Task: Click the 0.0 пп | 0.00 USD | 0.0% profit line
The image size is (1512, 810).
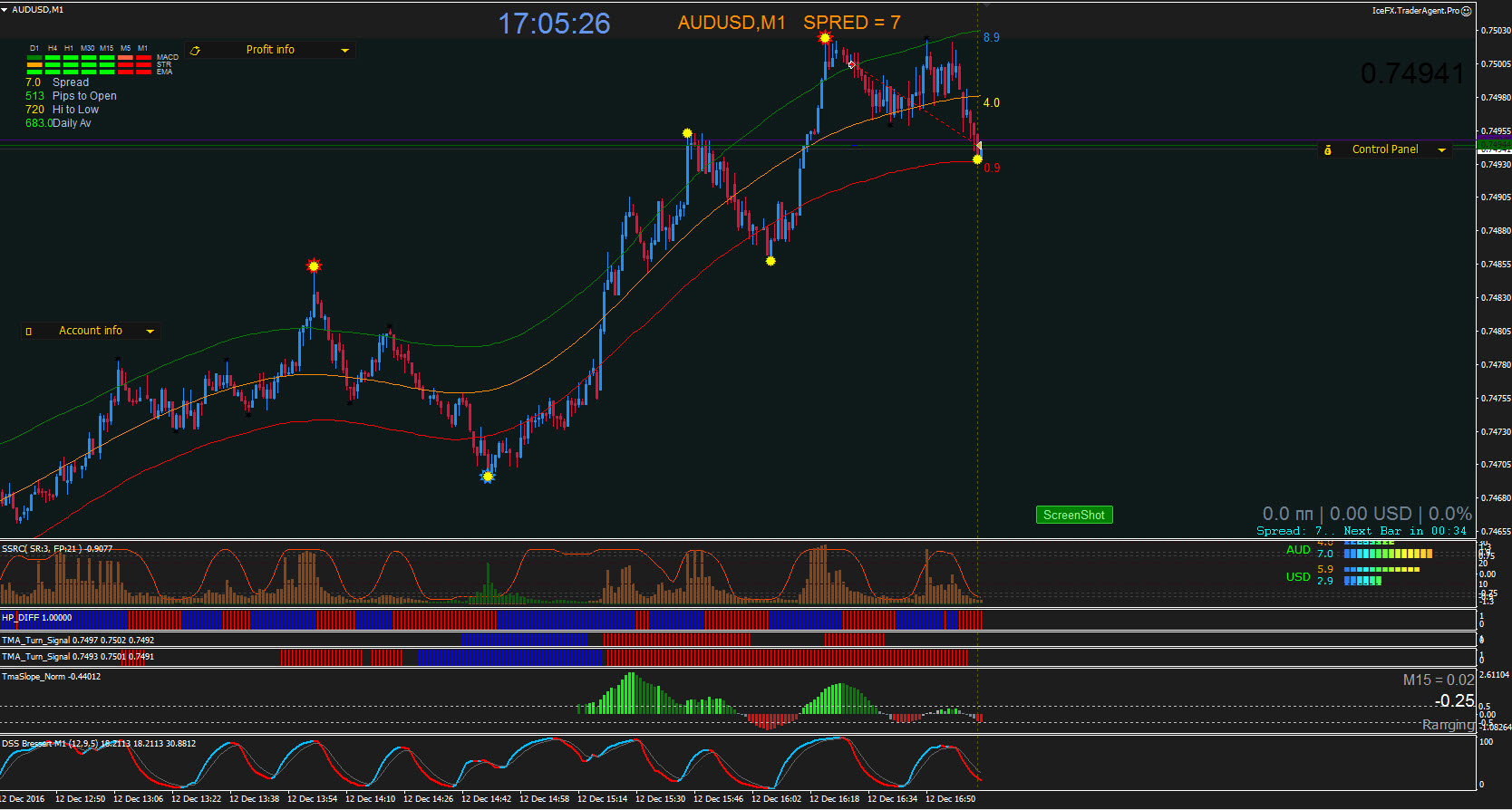Action: [x=1367, y=514]
